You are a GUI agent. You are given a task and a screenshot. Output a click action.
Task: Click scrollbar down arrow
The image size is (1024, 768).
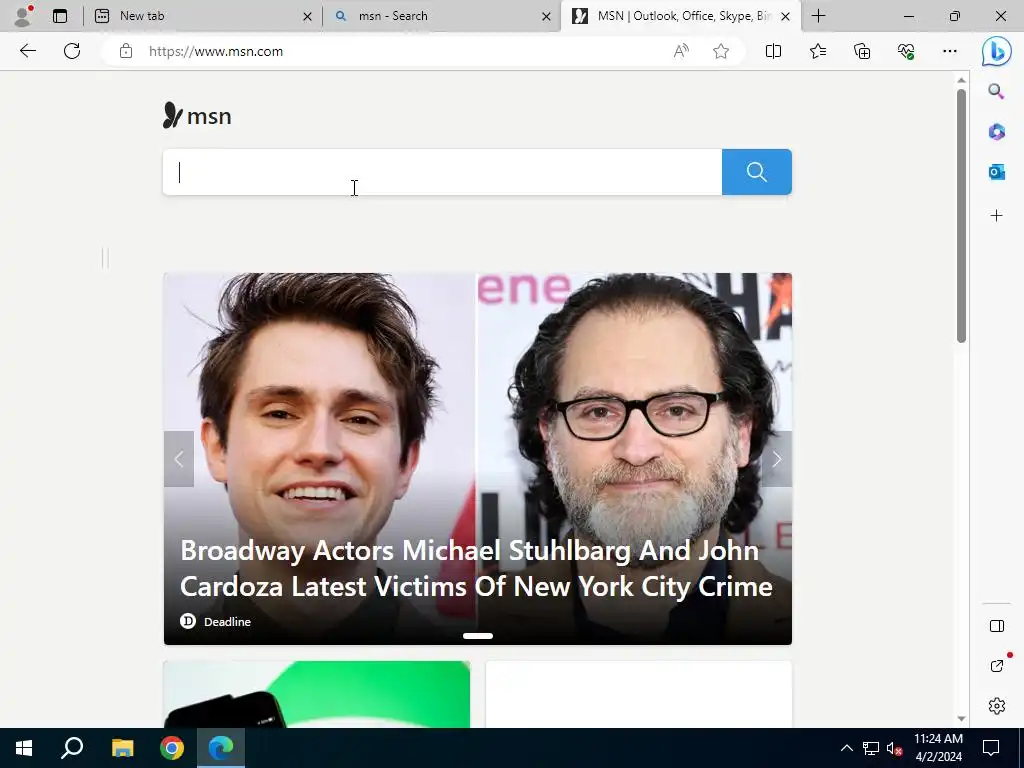pyautogui.click(x=961, y=718)
